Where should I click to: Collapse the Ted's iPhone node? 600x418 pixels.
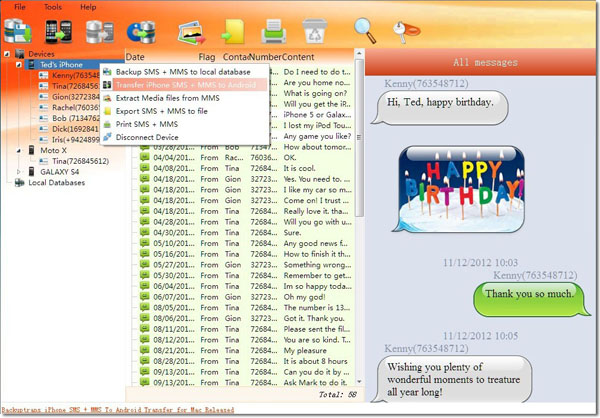coord(19,65)
